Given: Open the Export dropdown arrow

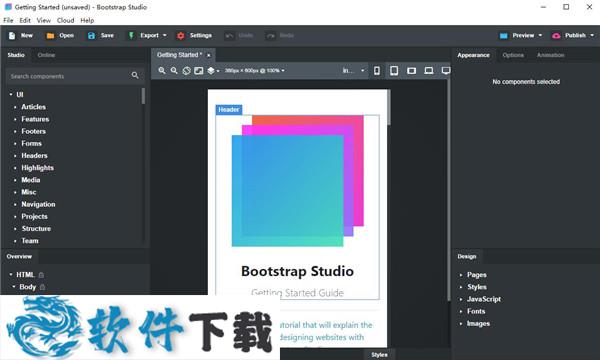Looking at the screenshot, I should coord(165,36).
